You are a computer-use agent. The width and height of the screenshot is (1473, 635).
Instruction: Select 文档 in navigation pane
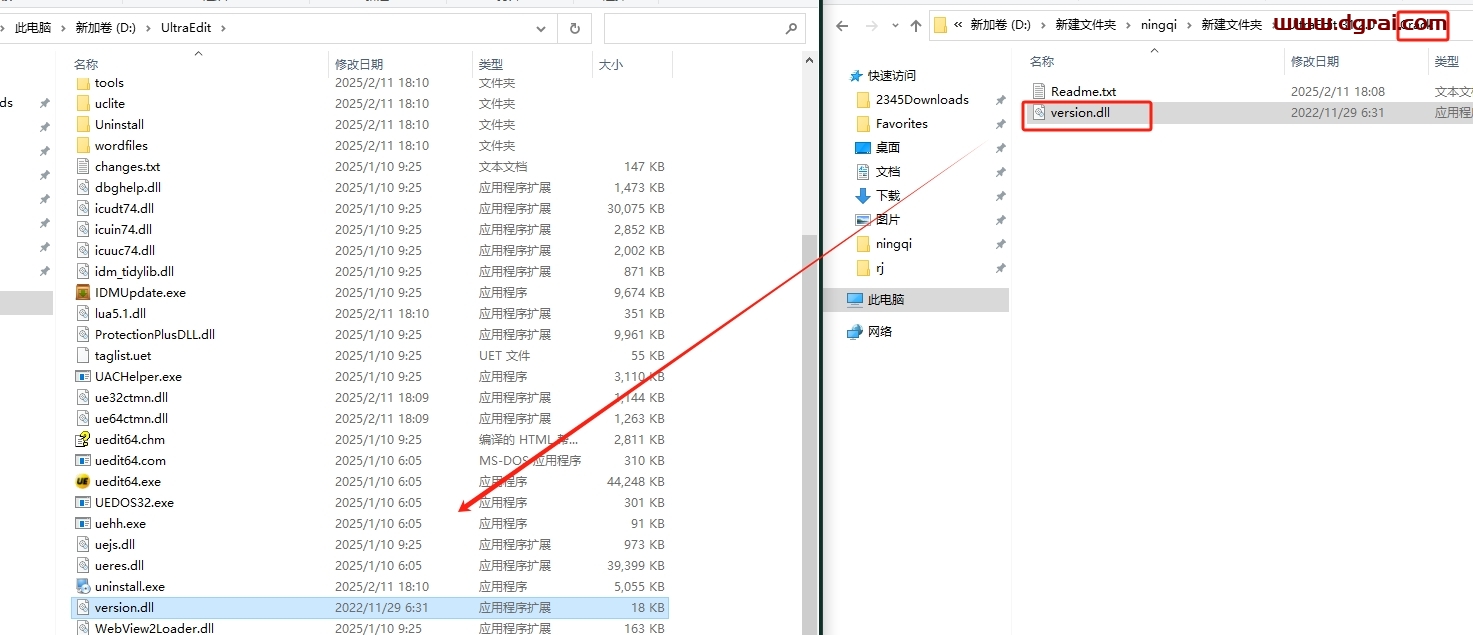888,172
